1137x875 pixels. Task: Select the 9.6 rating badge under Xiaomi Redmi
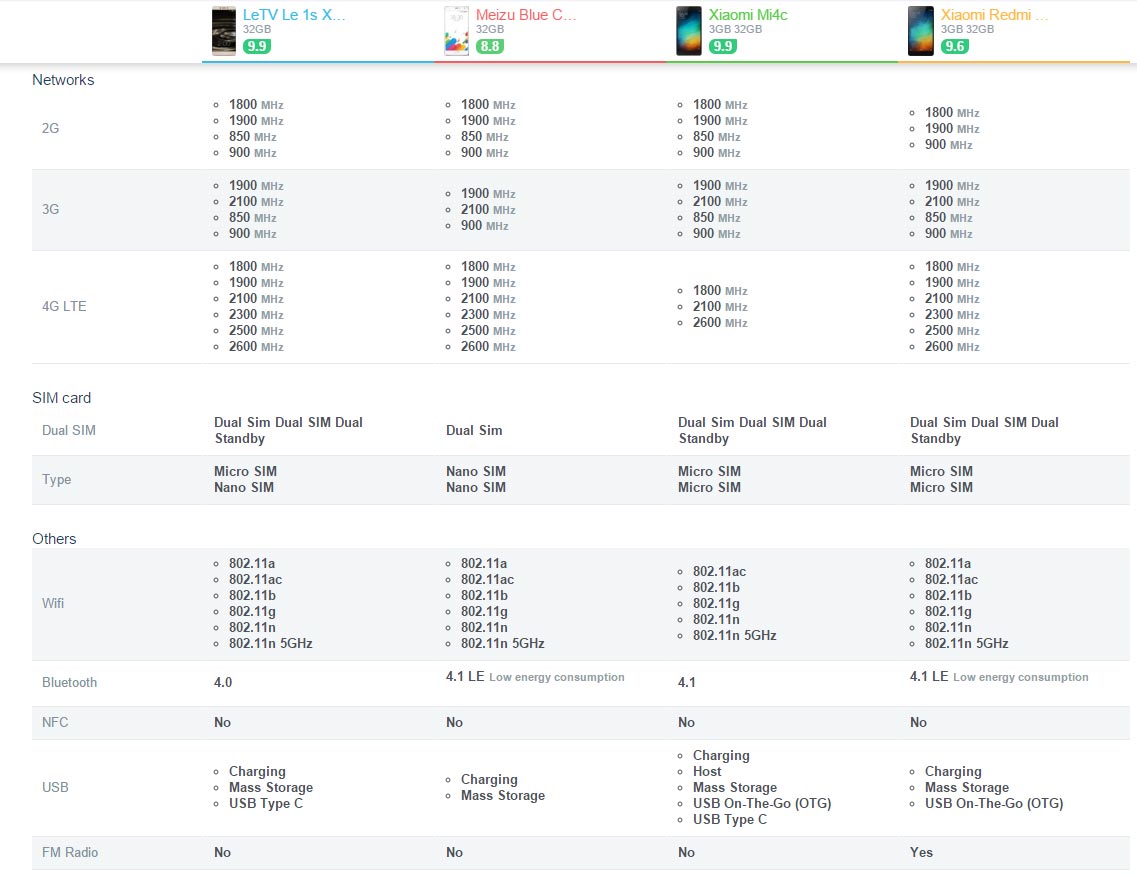(x=954, y=46)
